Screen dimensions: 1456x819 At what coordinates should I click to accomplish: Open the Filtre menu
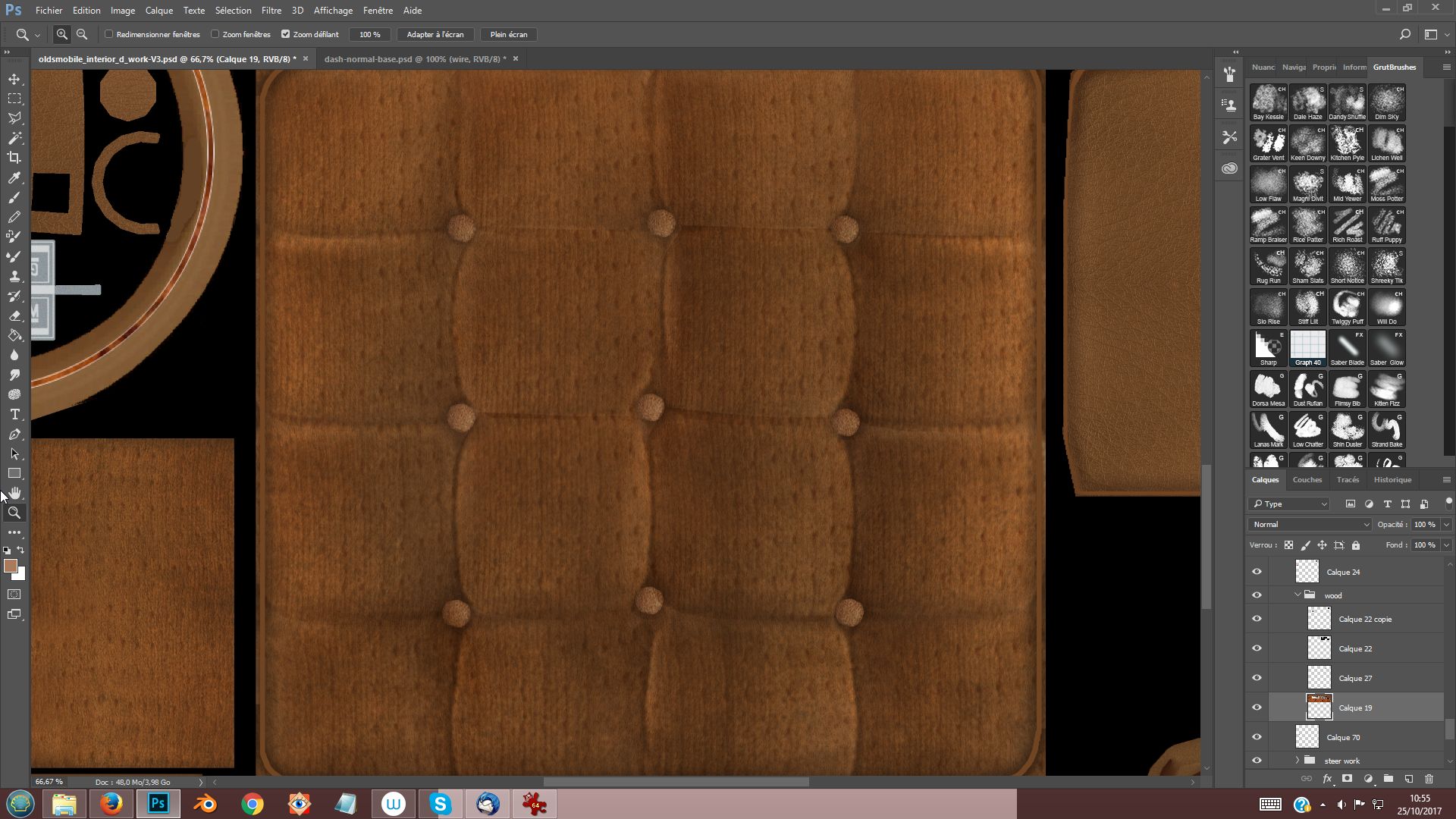[x=271, y=11]
